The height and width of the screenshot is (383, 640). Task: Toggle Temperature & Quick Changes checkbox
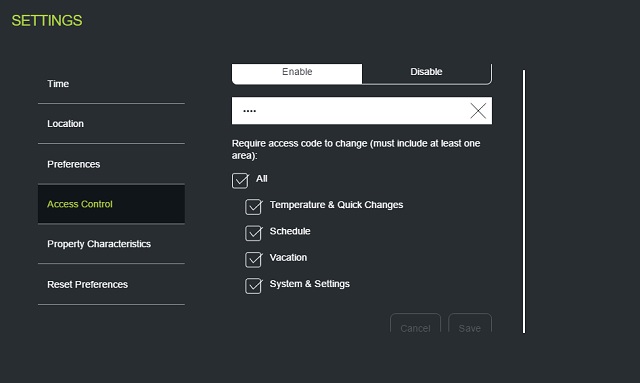(x=253, y=207)
